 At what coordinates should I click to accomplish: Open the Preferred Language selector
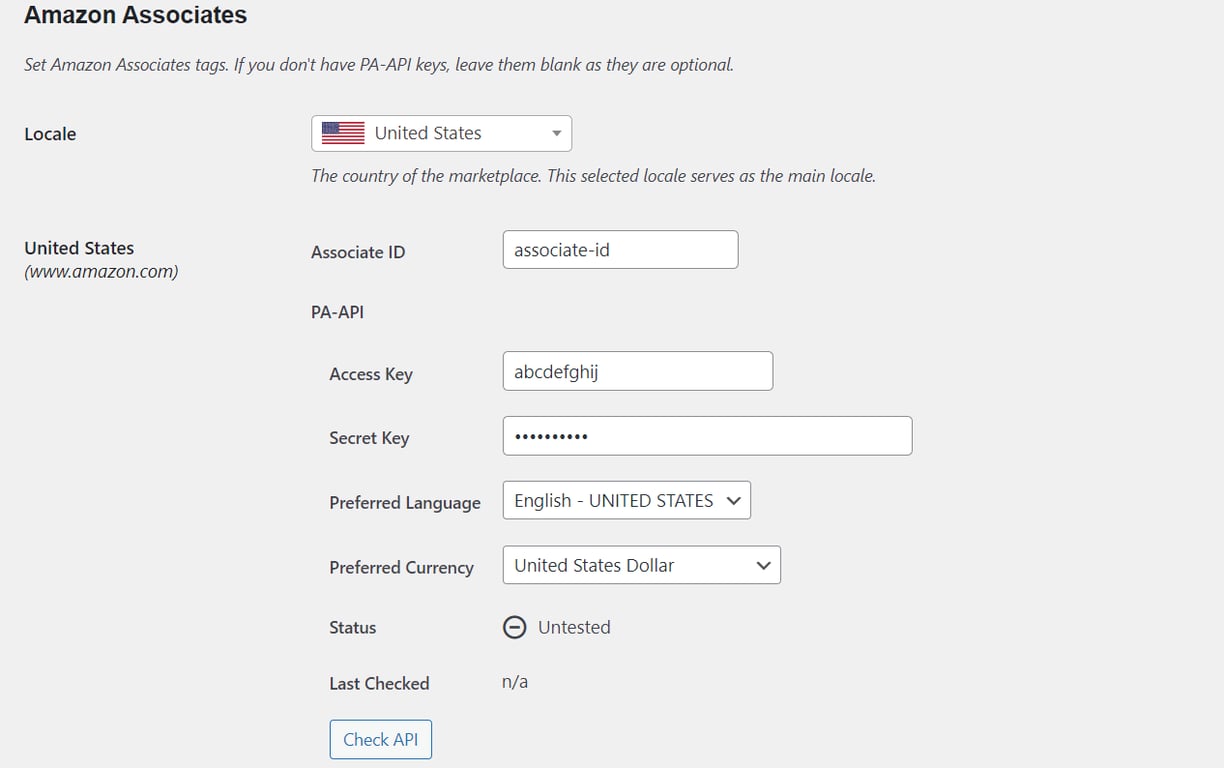tap(626, 500)
